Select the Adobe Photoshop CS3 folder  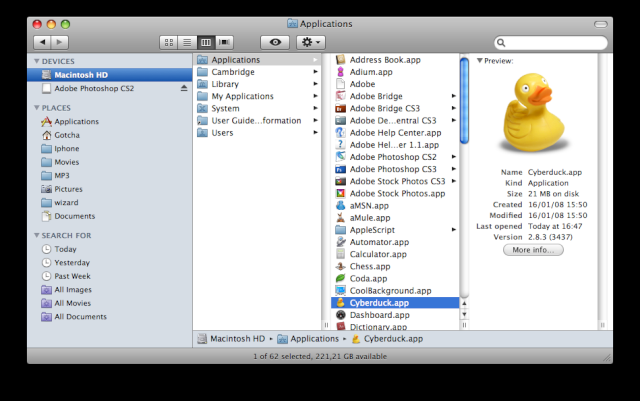coord(395,169)
